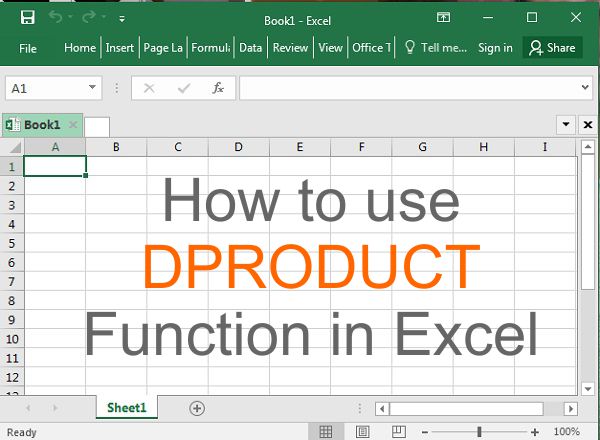The height and width of the screenshot is (440, 600).
Task: Select column I header
Action: click(x=545, y=147)
